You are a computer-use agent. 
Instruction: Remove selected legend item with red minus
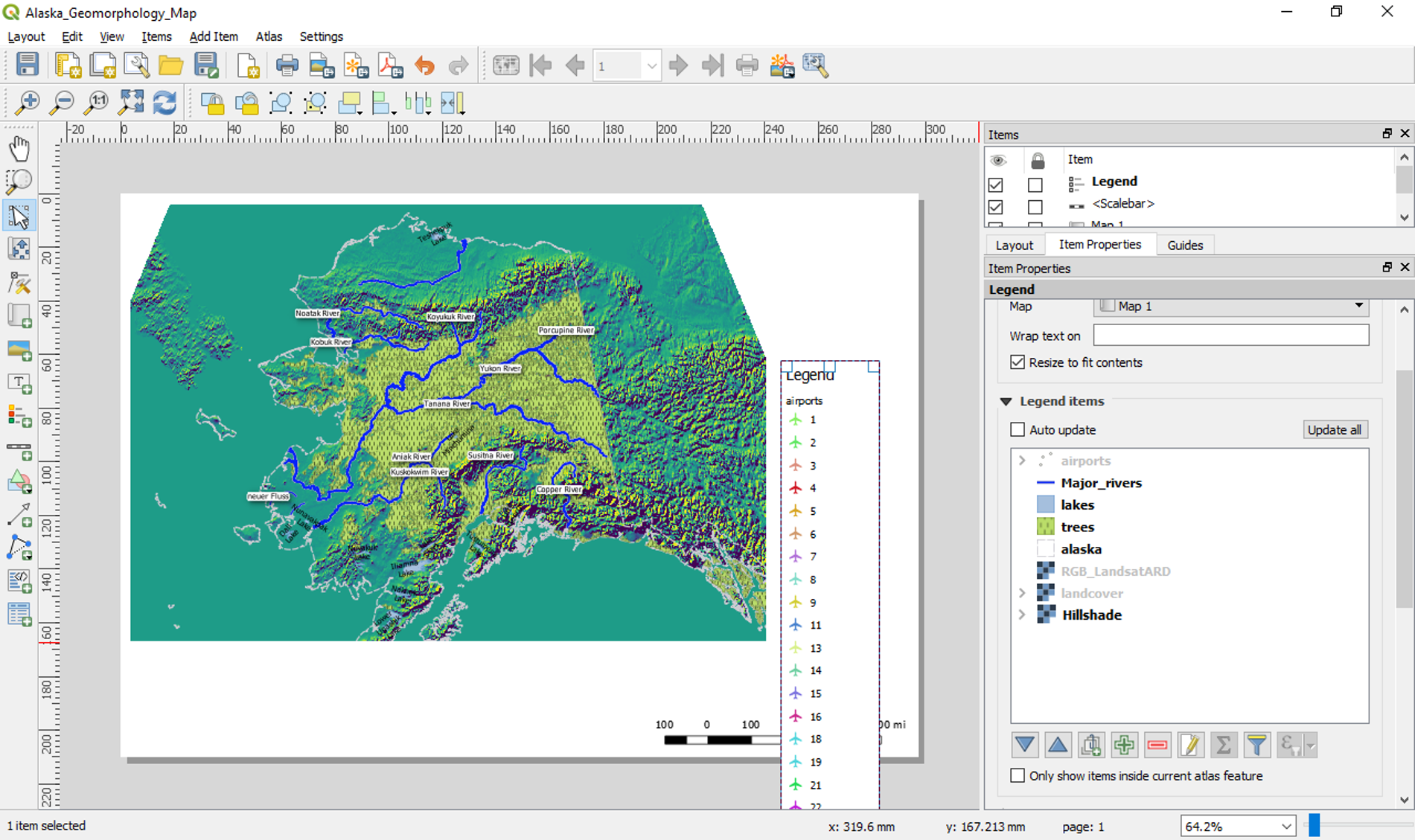coord(1157,745)
